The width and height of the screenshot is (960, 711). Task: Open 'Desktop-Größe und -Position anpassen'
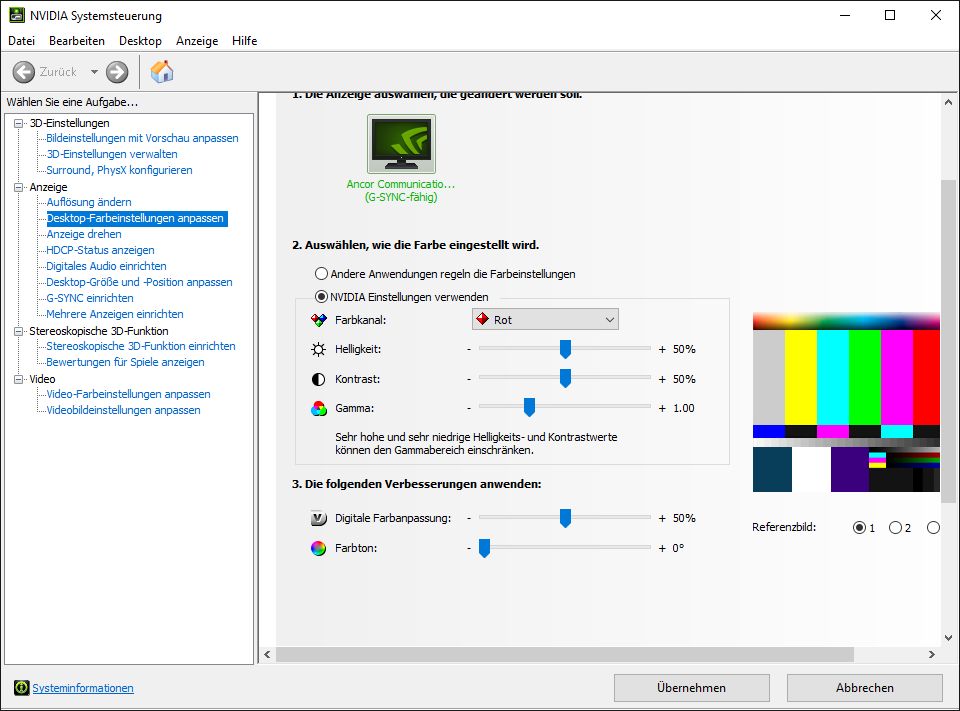pyautogui.click(x=140, y=282)
